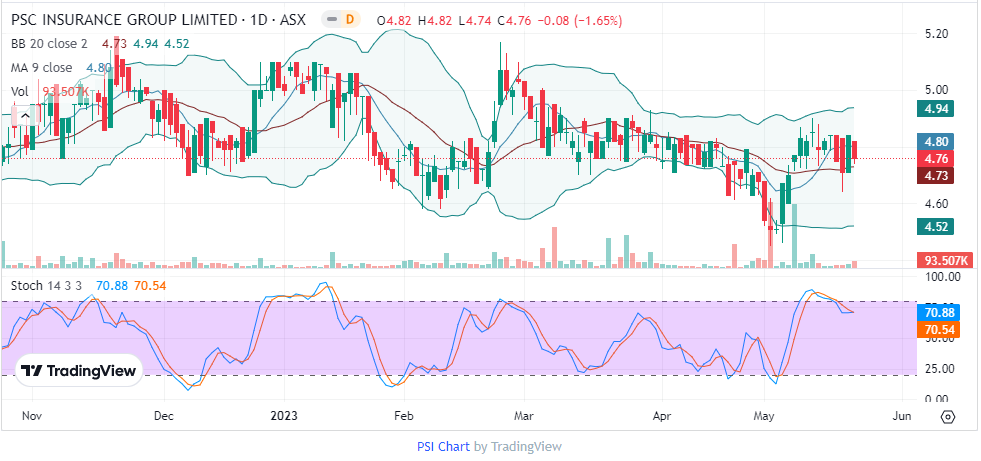
Task: Select the BB 20 close 2 indicator legend
Action: pos(50,43)
